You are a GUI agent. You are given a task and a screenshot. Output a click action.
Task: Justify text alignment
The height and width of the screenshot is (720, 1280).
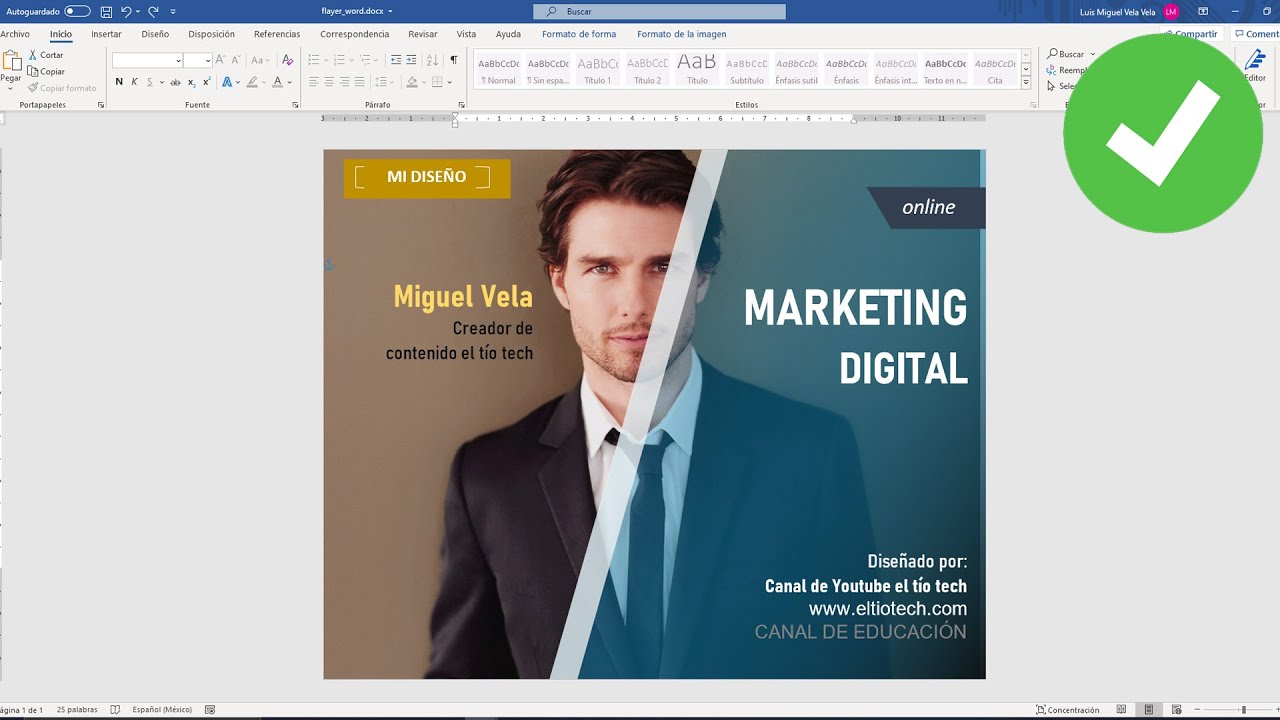360,82
